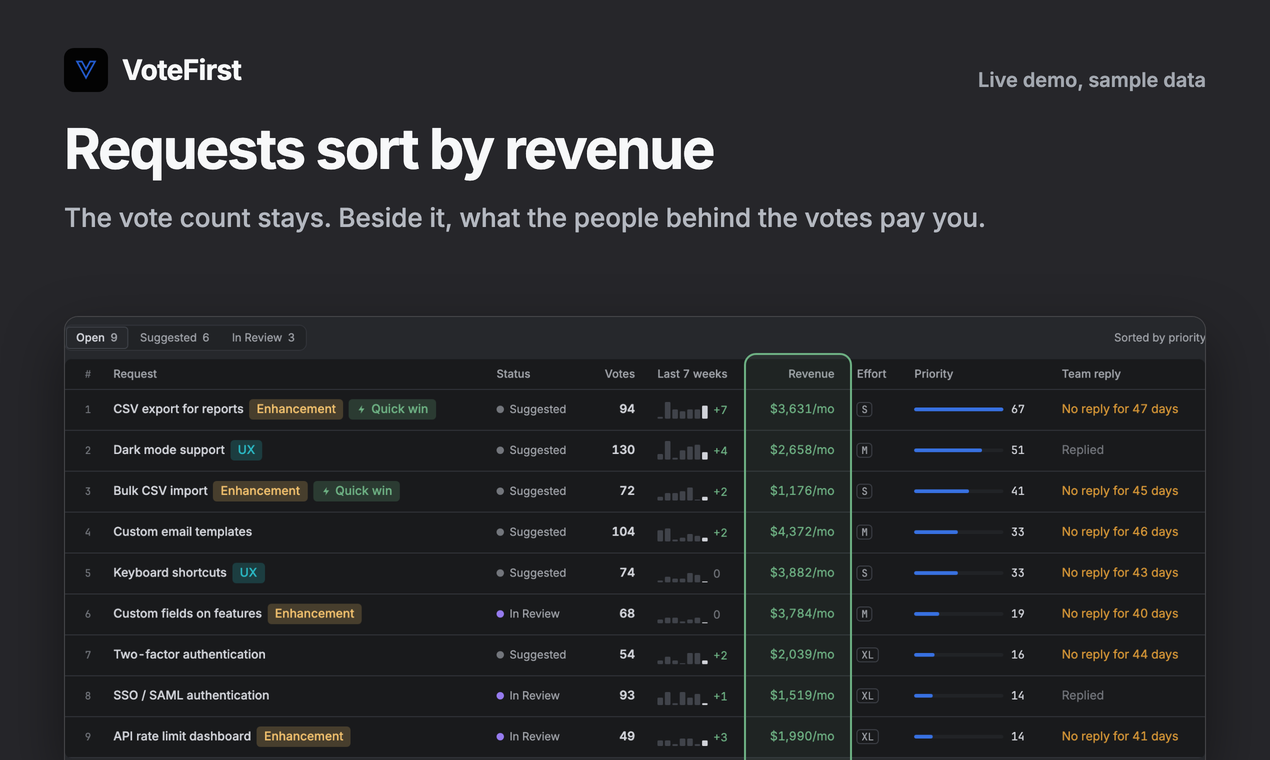Sort by the Revenue column header
This screenshot has height=760, width=1270.
pyautogui.click(x=811, y=374)
